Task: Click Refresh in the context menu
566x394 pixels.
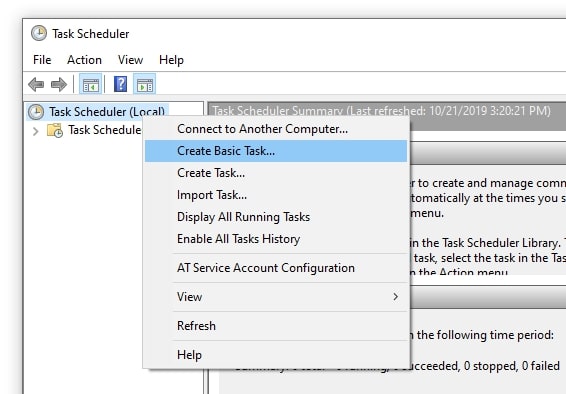Action: [276, 326]
